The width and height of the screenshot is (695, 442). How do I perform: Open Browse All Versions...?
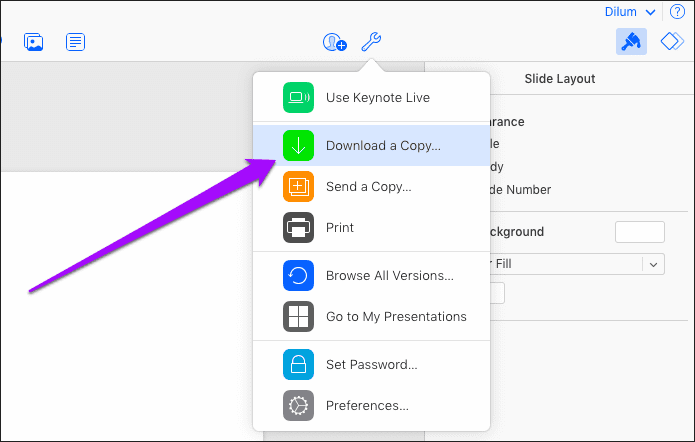(x=371, y=275)
